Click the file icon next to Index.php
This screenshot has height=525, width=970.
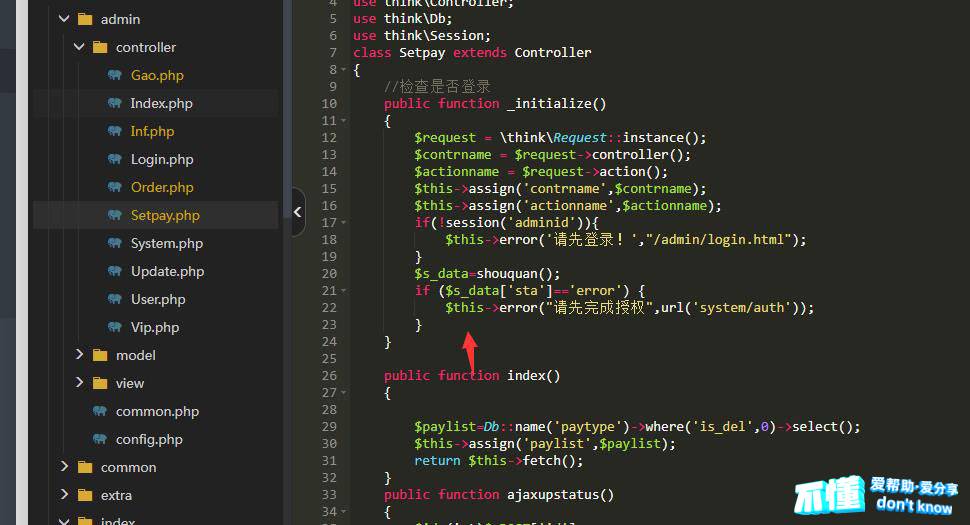(x=114, y=103)
